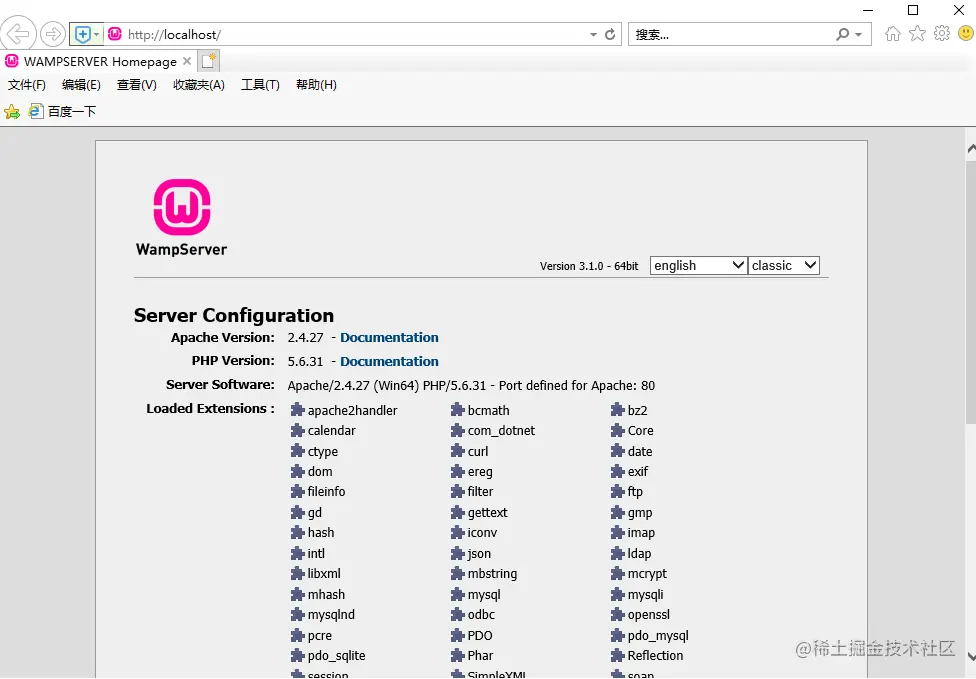Click the puzzle icon beside apache2handler
The width and height of the screenshot is (976, 679).
298,410
